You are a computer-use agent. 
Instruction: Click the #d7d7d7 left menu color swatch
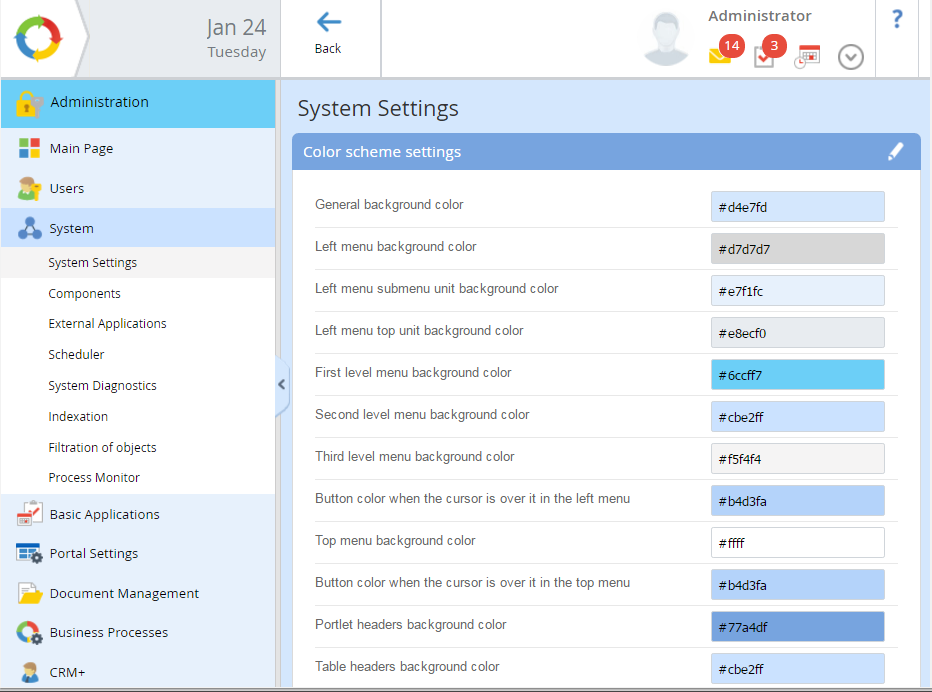[798, 249]
